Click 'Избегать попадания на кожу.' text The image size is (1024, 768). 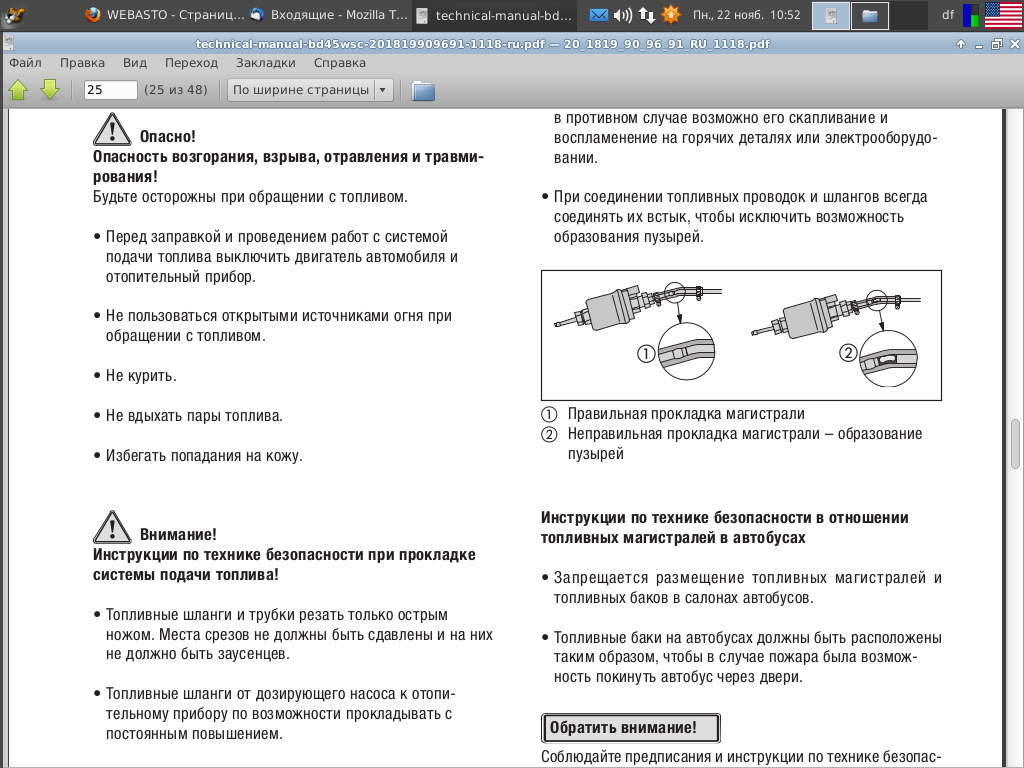click(204, 455)
